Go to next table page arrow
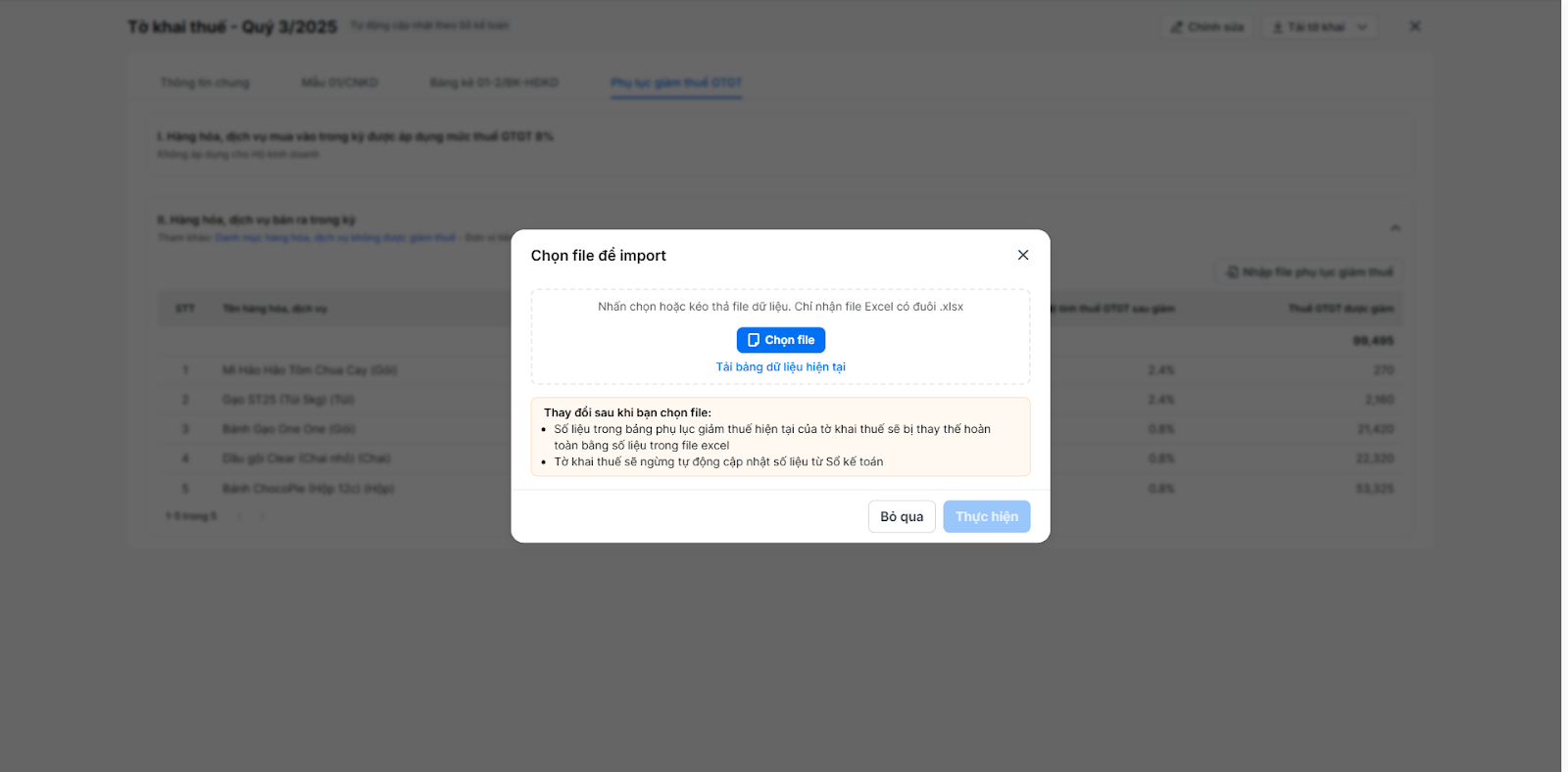Screen dimensions: 1568x772 pyautogui.click(x=263, y=516)
